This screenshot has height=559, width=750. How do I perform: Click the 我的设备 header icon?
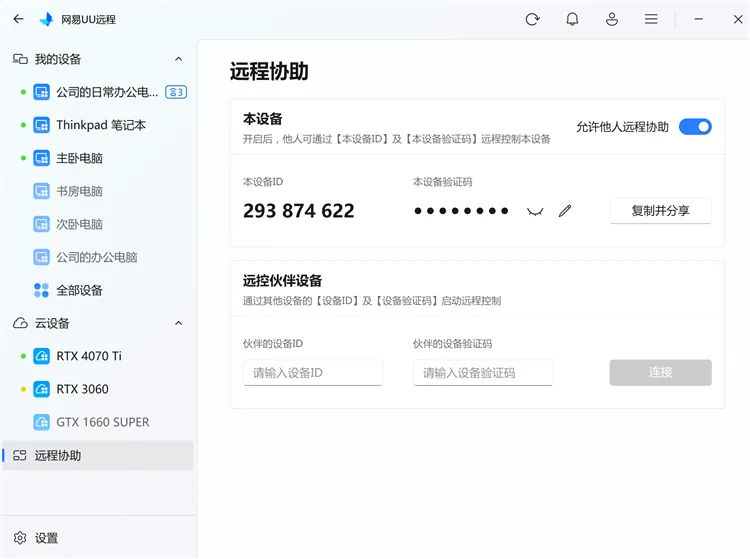coord(20,59)
